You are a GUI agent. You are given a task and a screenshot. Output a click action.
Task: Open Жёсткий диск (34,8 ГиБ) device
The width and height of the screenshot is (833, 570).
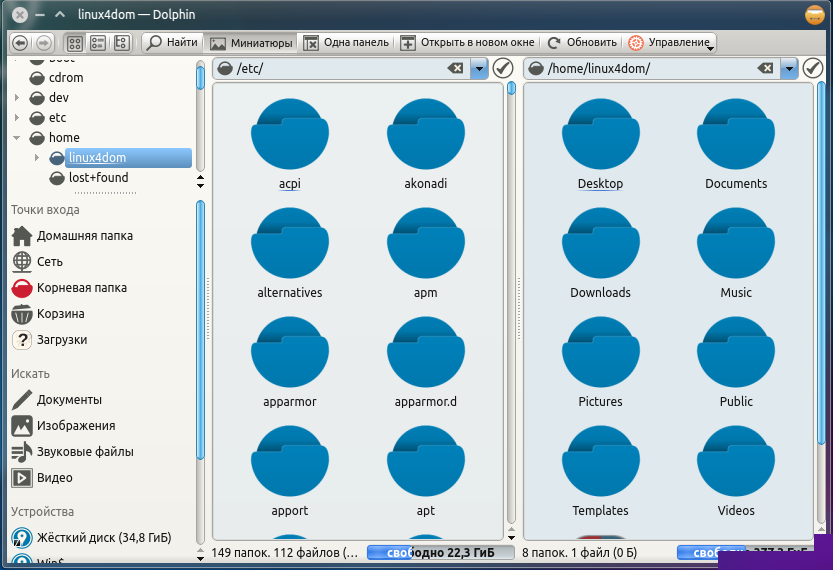coord(91,538)
